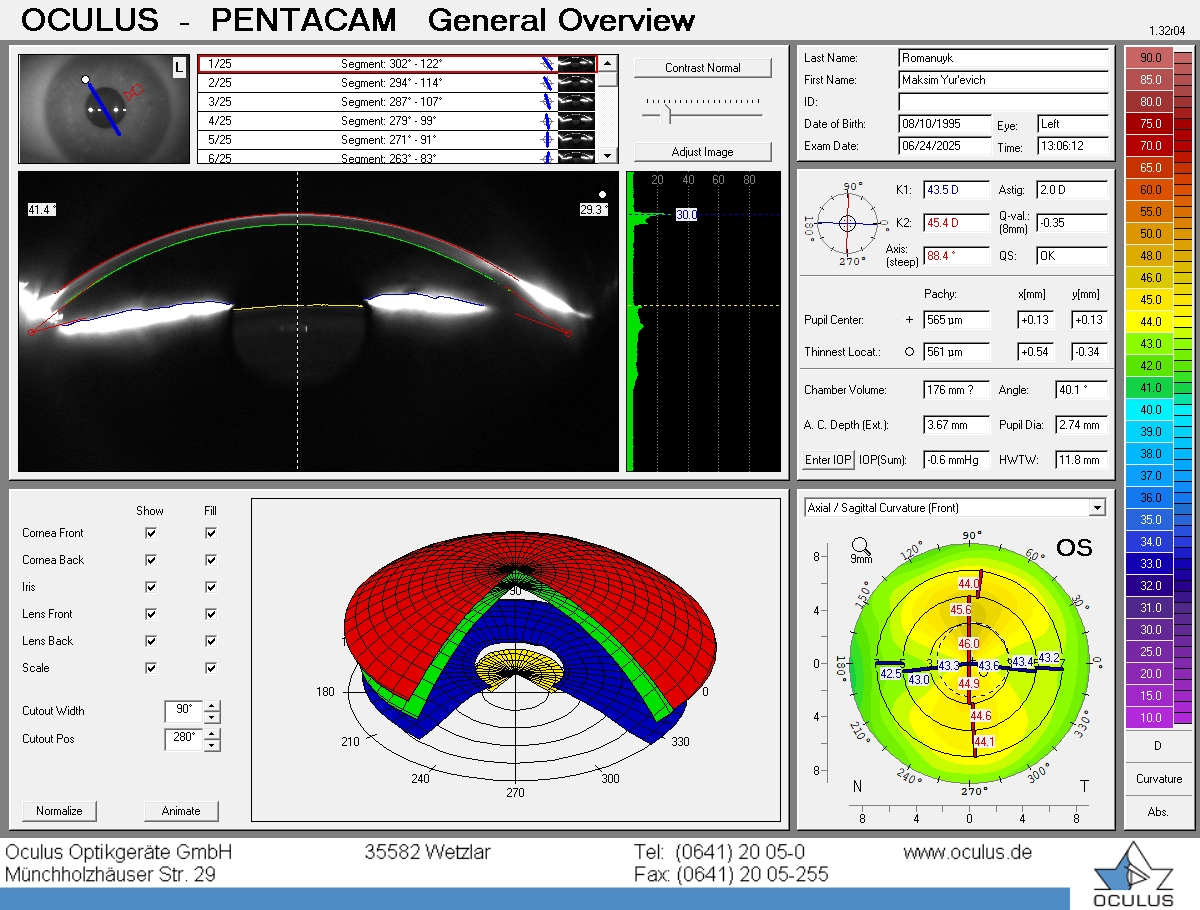
Task: Toggle Fill checkbox for Iris
Action: click(211, 587)
